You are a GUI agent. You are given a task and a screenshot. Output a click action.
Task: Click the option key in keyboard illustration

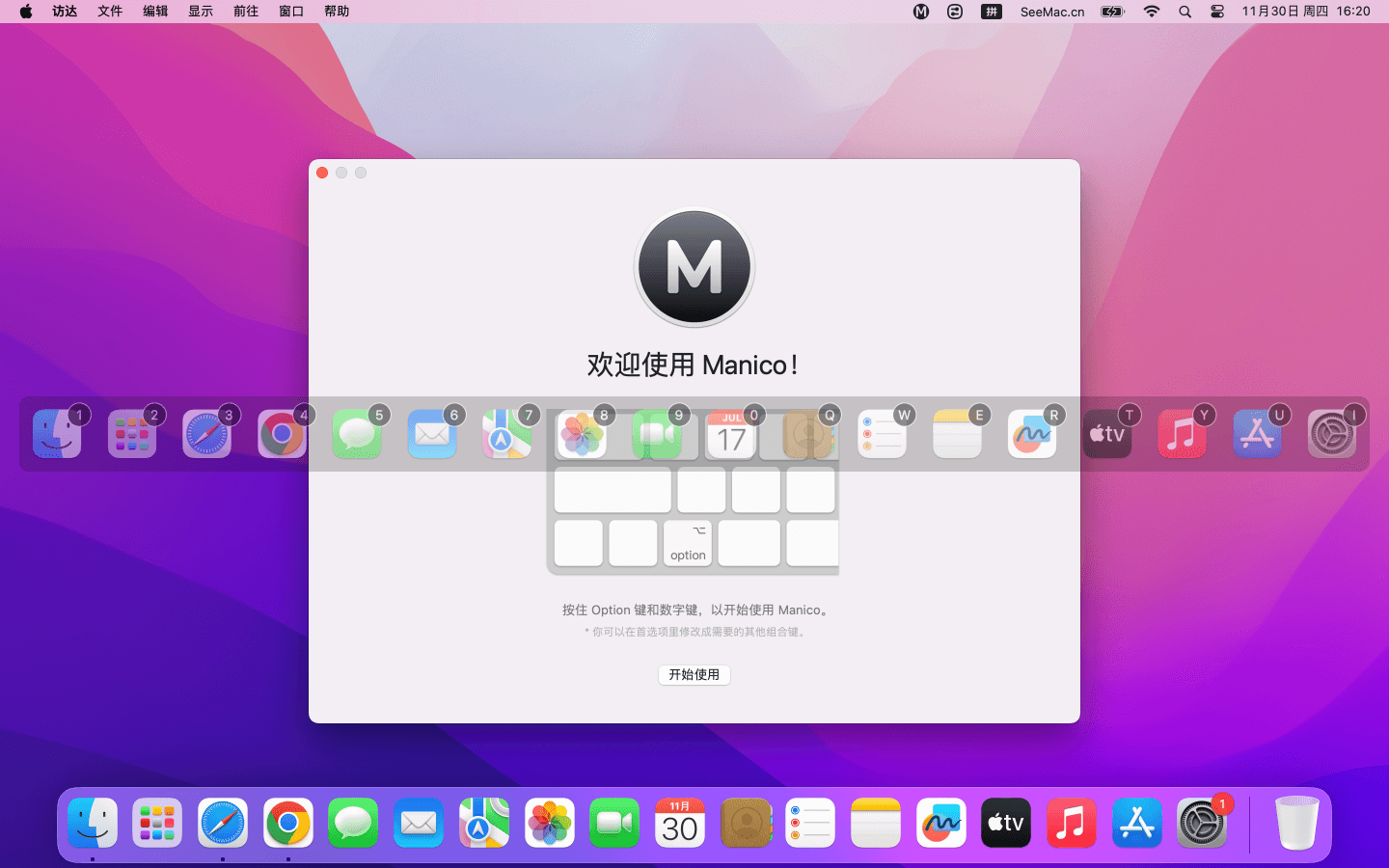tap(688, 543)
